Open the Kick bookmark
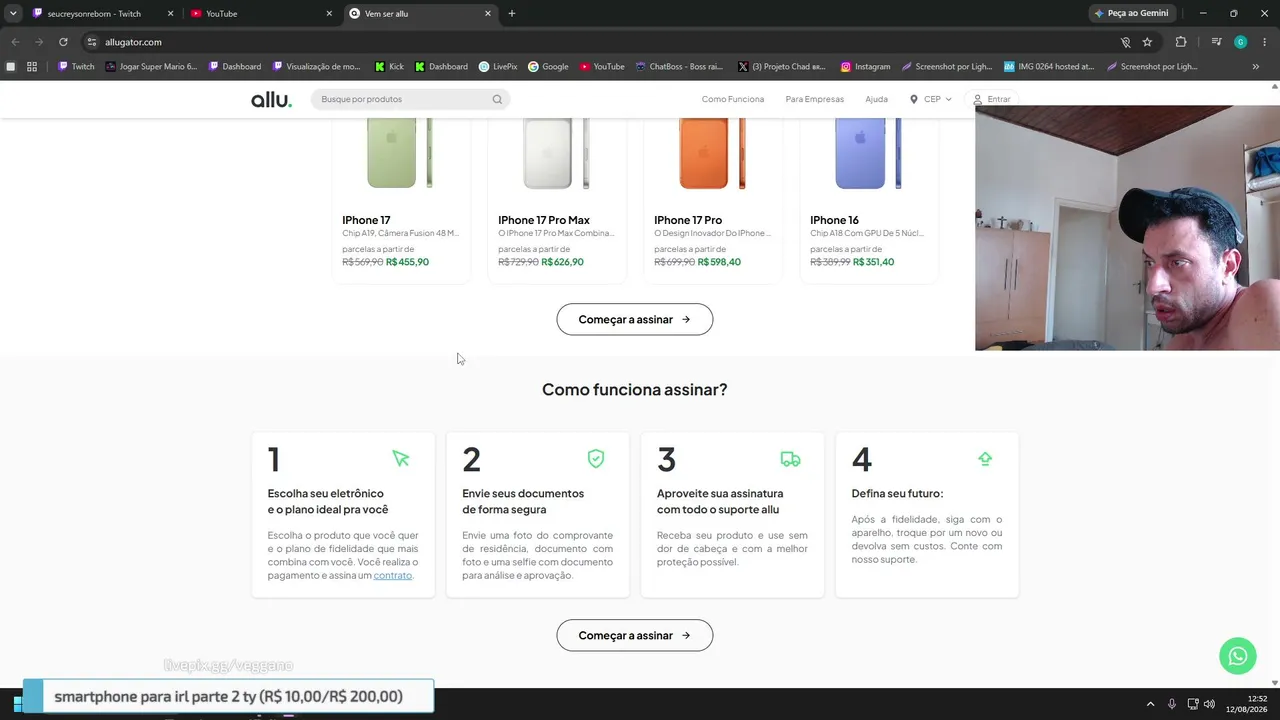 click(x=389, y=67)
